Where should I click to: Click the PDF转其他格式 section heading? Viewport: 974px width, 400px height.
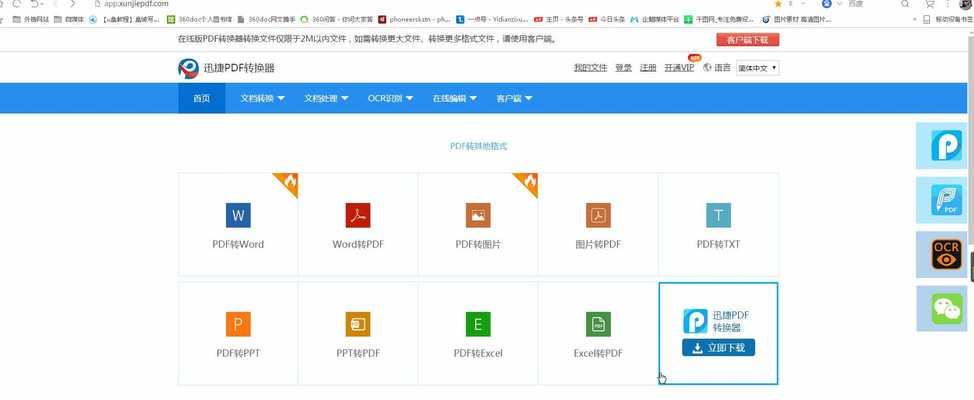coord(478,147)
